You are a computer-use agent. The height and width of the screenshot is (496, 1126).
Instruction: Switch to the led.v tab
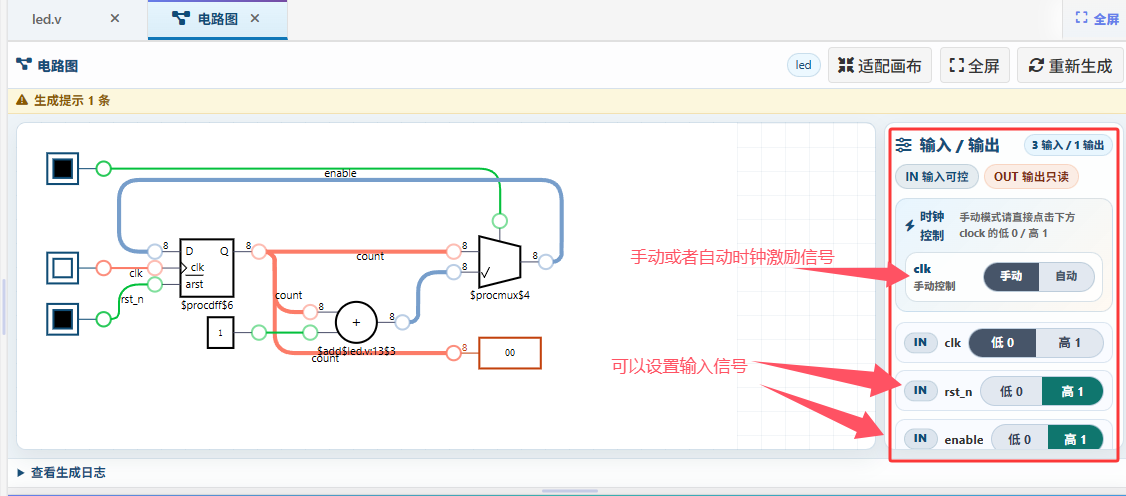[47, 19]
